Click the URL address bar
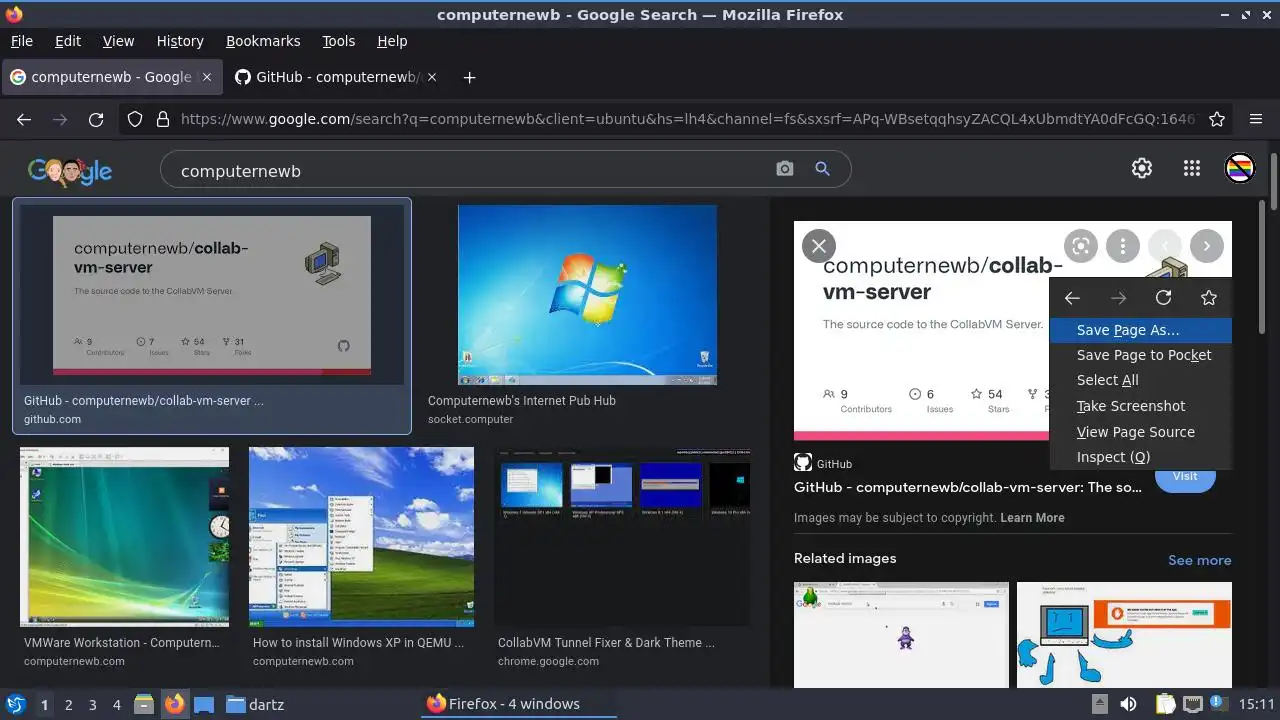 [688, 119]
